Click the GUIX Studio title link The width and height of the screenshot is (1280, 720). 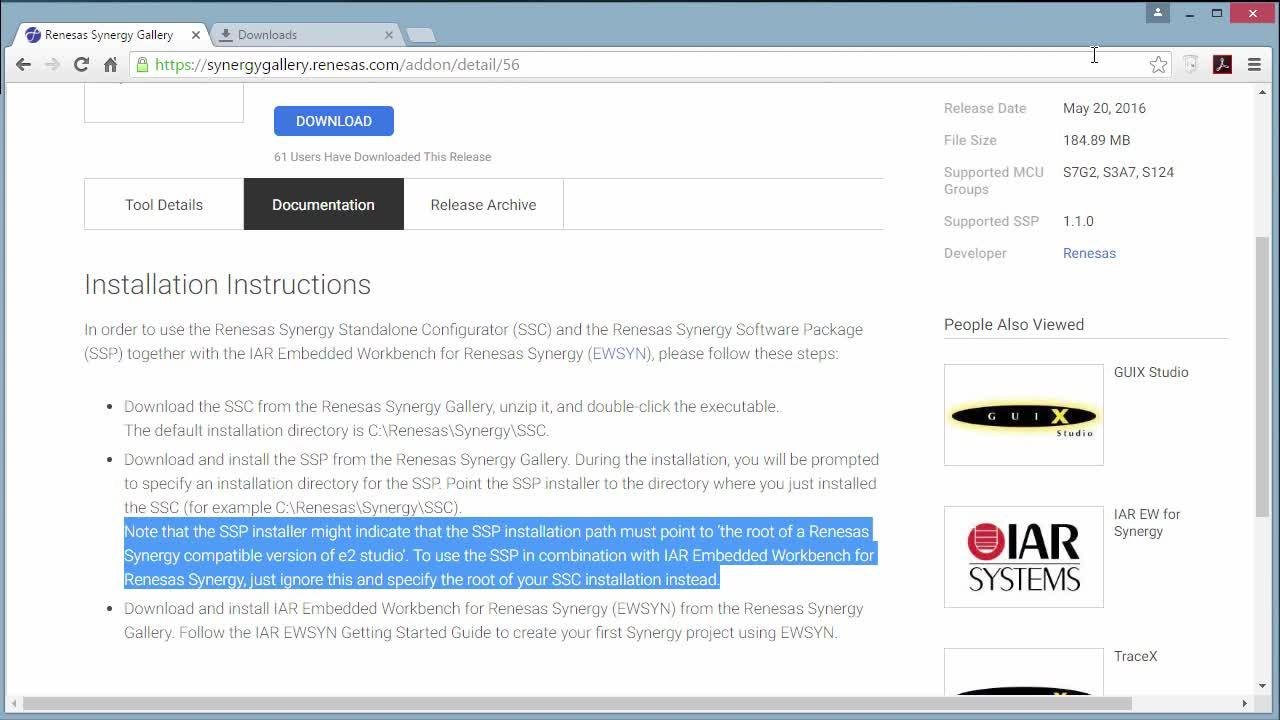pos(1151,372)
